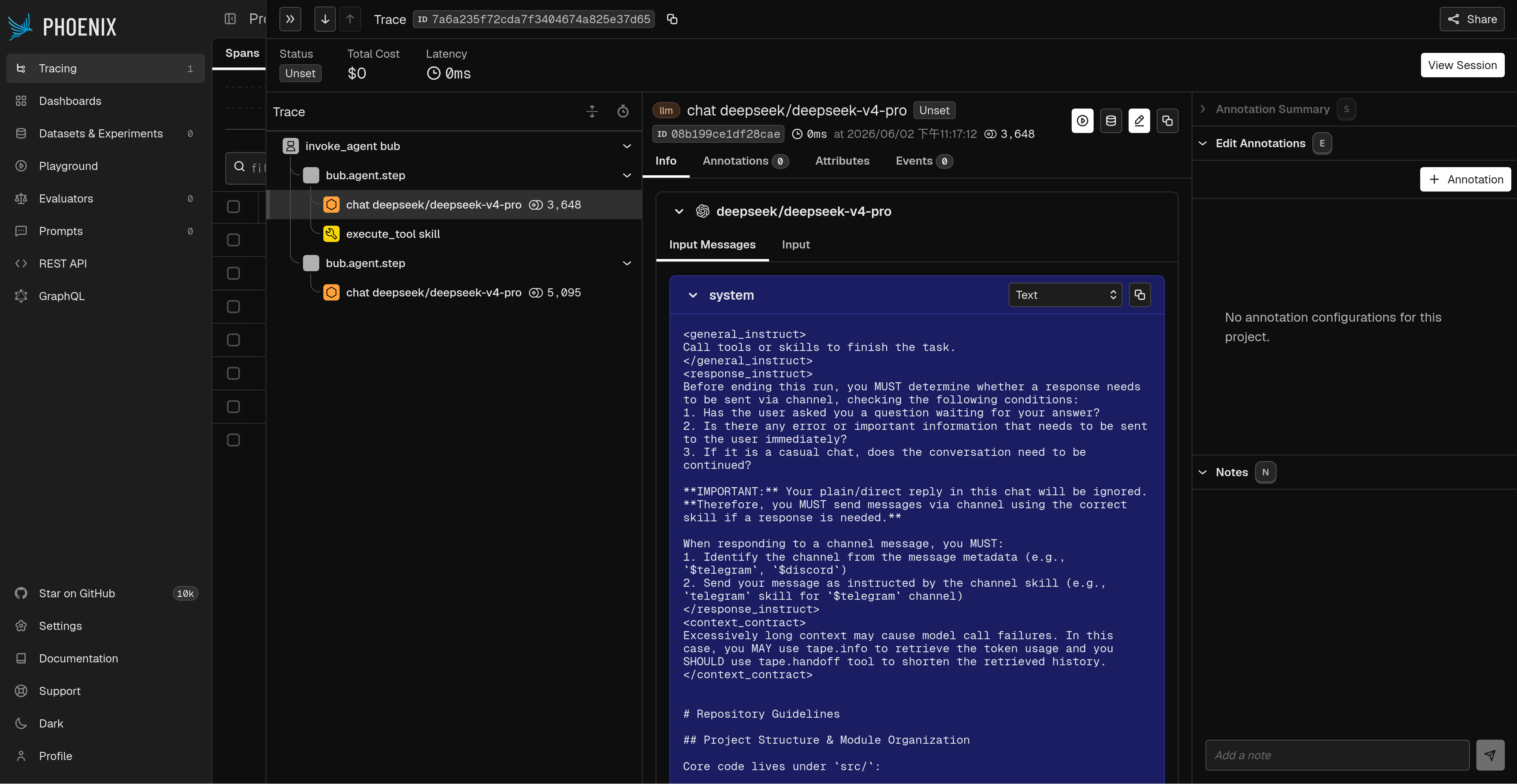This screenshot has height=784, width=1517.
Task: Open span in Playground via play icon
Action: point(1082,121)
